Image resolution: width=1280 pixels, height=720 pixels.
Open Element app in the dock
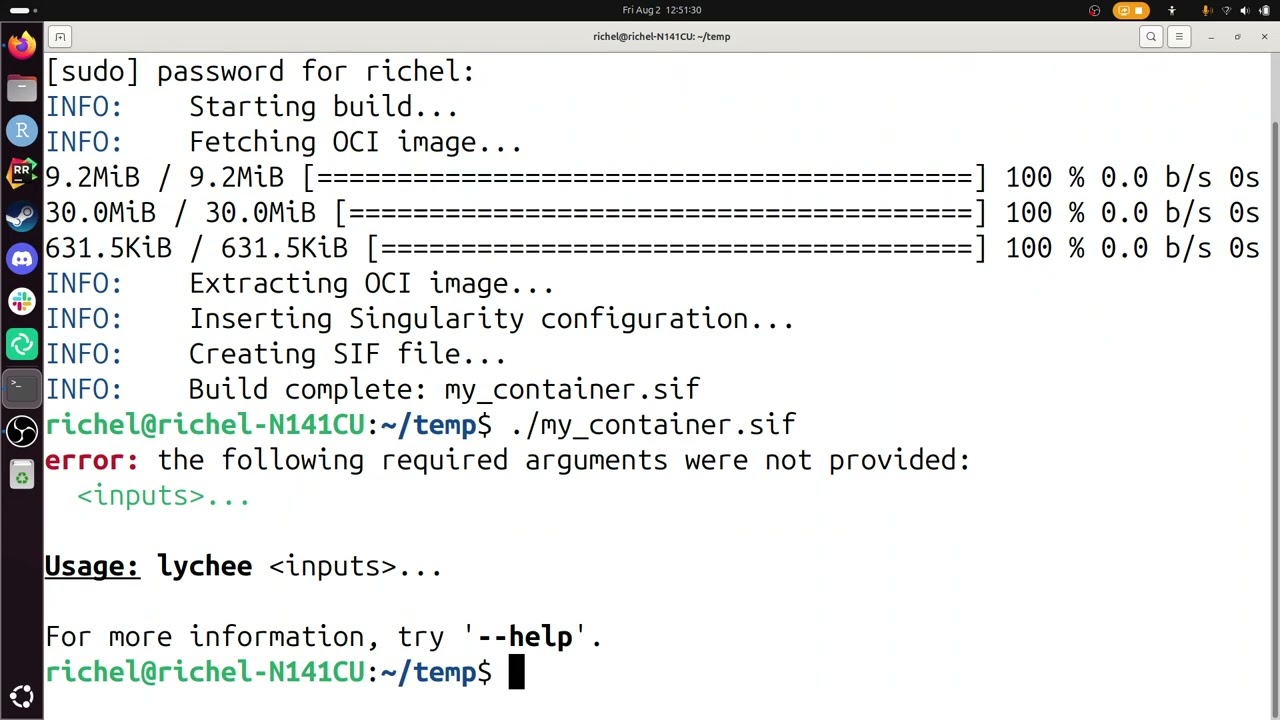22,344
